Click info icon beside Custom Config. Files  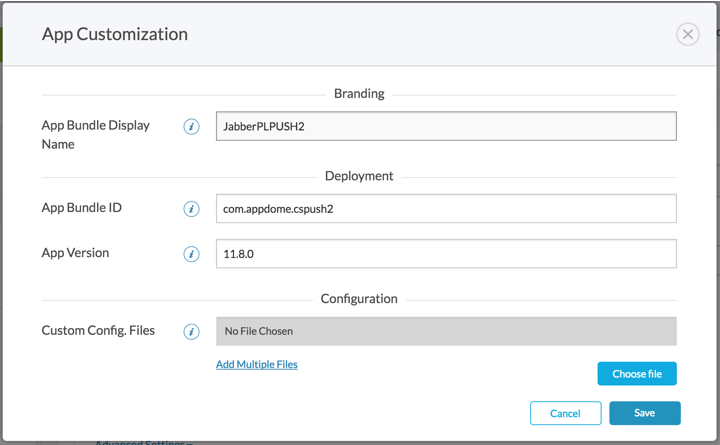tap(191, 332)
